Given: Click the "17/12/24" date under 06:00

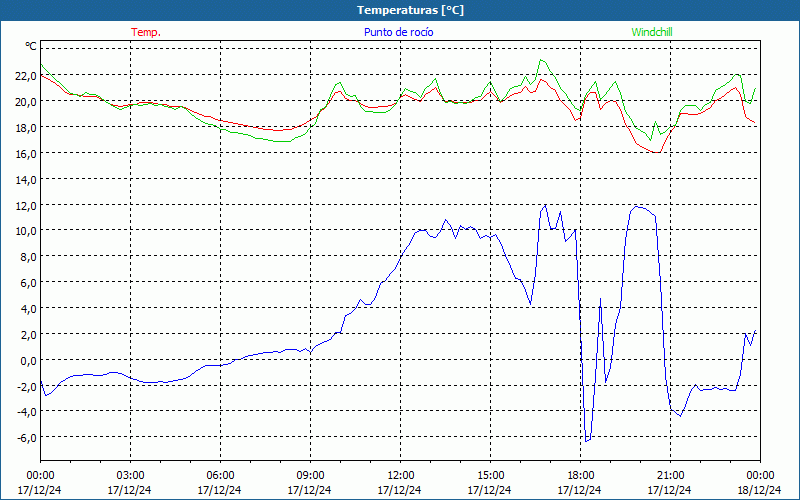Looking at the screenshot, I should pyautogui.click(x=219, y=490).
